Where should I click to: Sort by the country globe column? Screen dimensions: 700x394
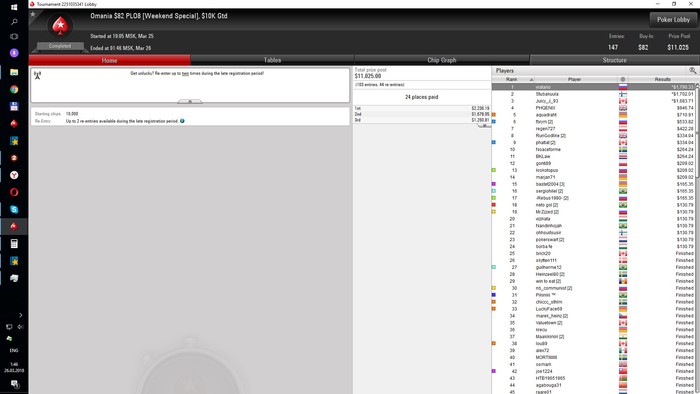[x=622, y=79]
